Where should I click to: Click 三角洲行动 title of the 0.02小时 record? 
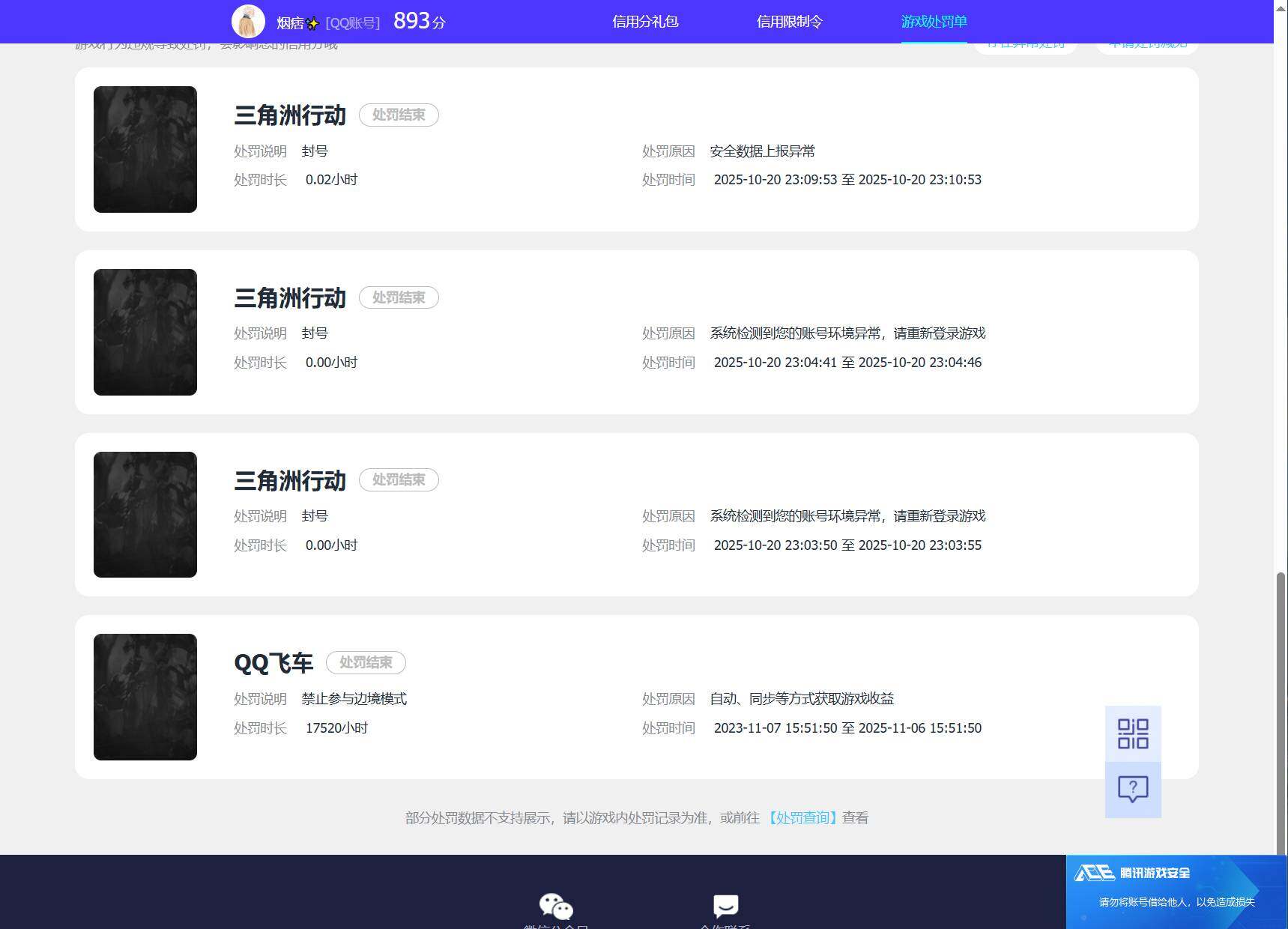290,115
